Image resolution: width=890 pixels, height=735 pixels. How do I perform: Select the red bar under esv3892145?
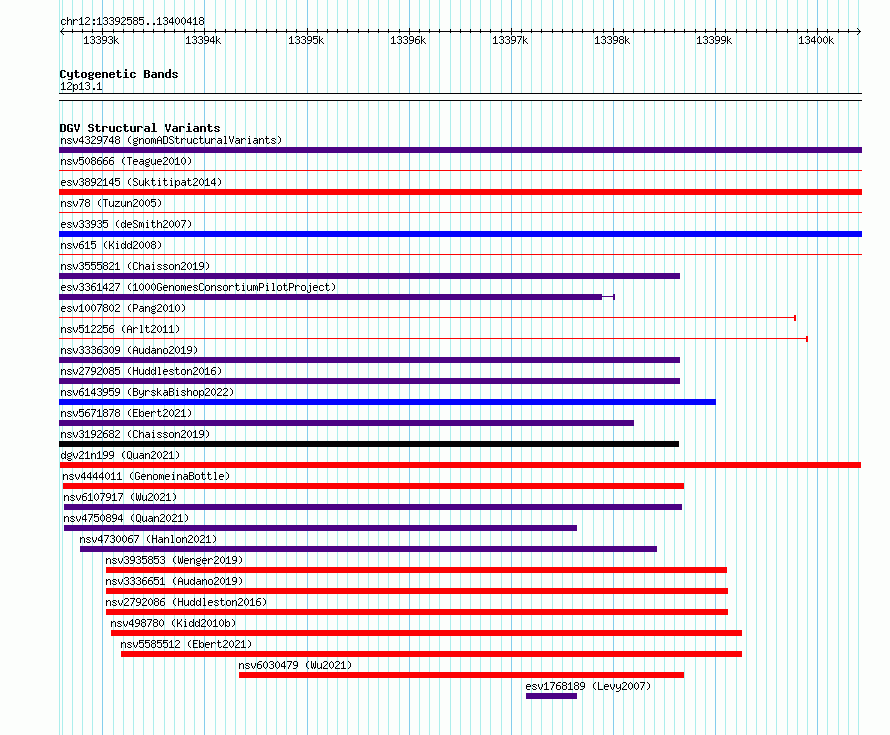pyautogui.click(x=460, y=192)
